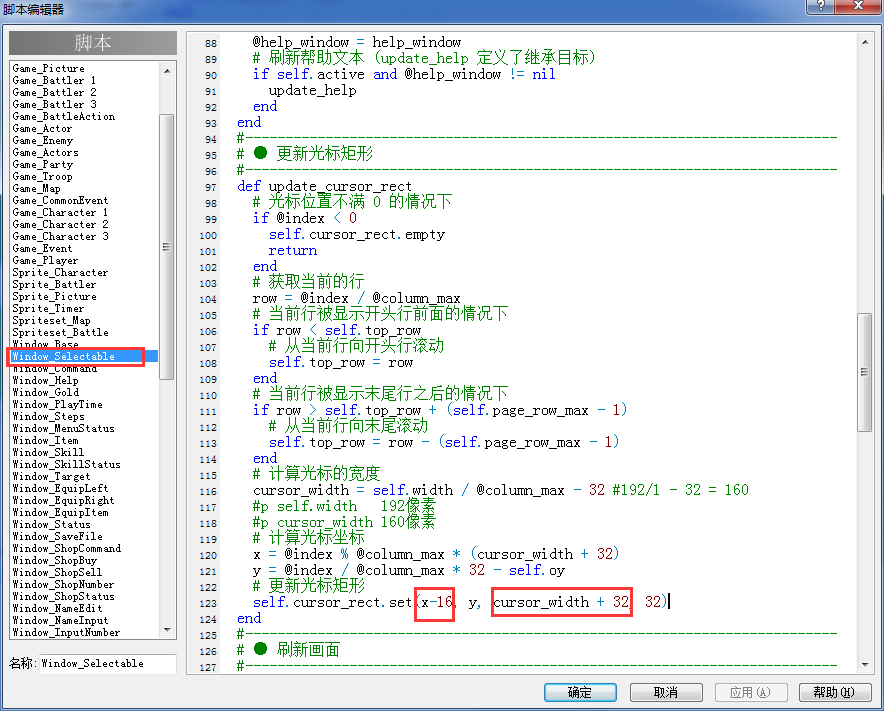Image resolution: width=884 pixels, height=711 pixels.
Task: Select Window_Item script
Action: click(x=46, y=441)
